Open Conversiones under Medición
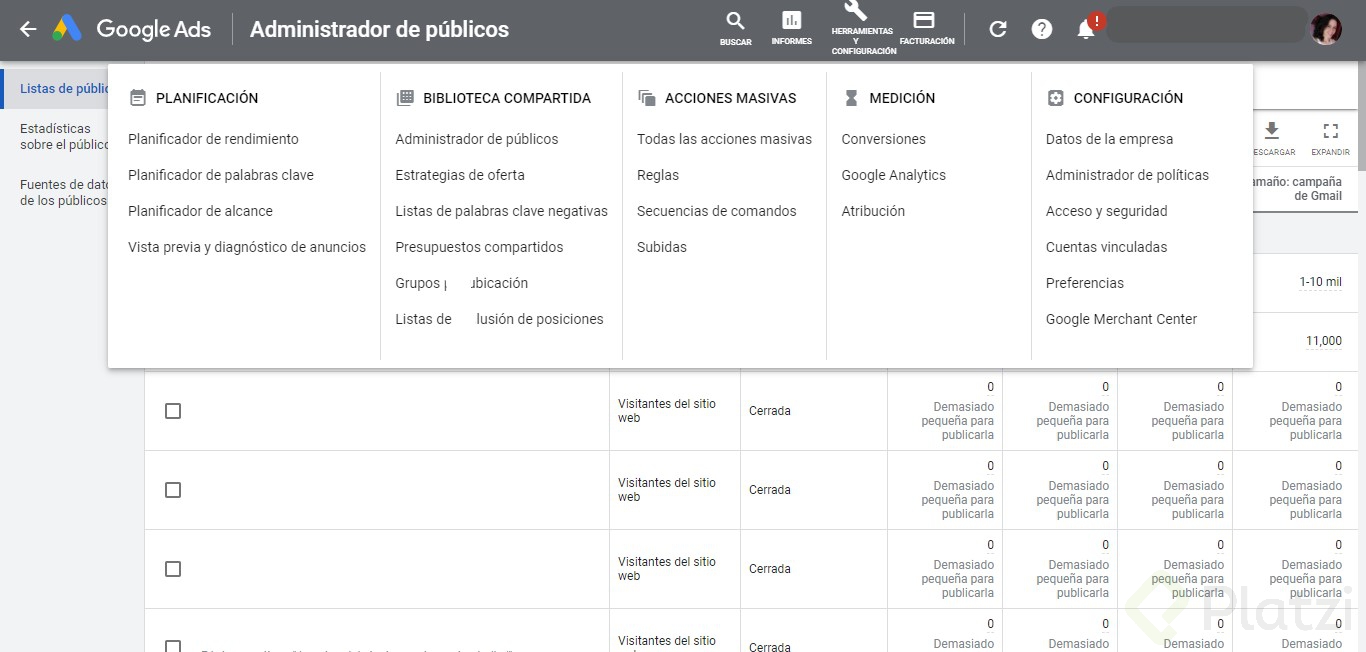Viewport: 1366px width, 652px height. coord(884,139)
